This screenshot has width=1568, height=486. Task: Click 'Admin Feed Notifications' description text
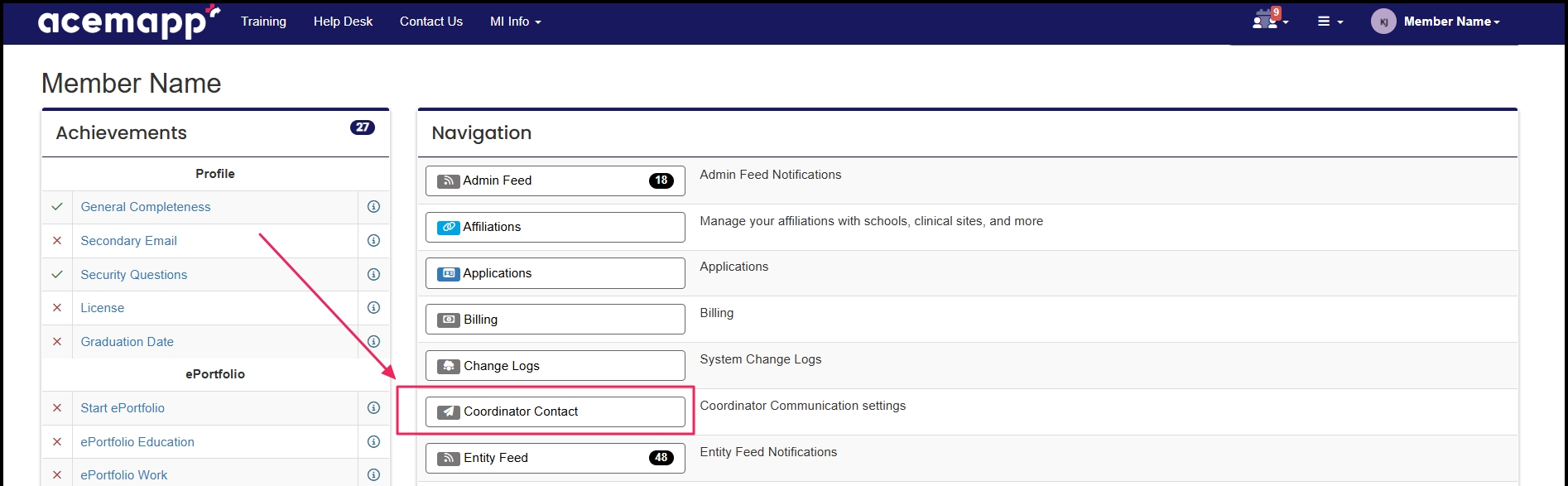coord(771,175)
